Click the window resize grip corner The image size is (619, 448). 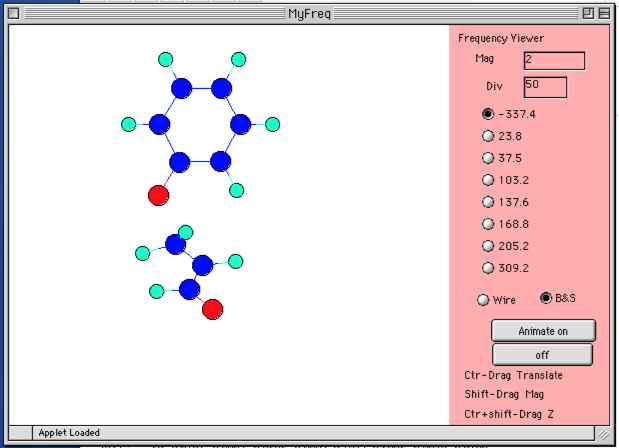click(603, 434)
